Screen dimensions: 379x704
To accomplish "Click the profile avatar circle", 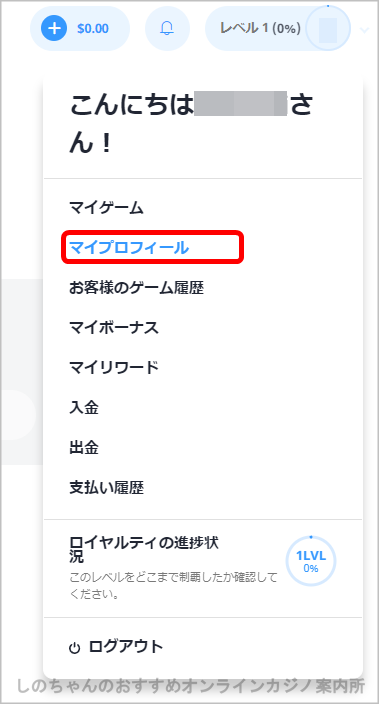I will [328, 28].
